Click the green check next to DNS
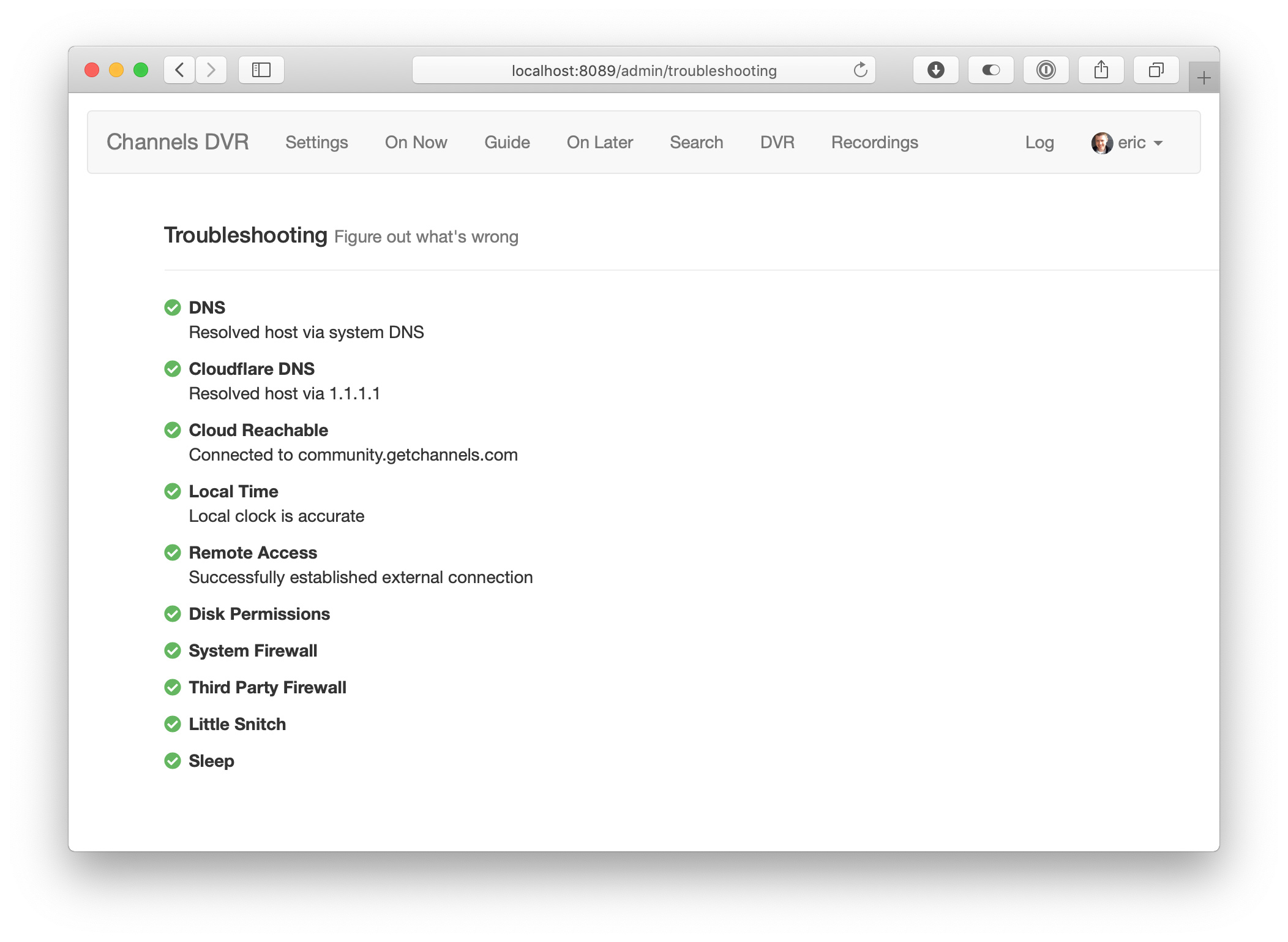 pos(173,307)
